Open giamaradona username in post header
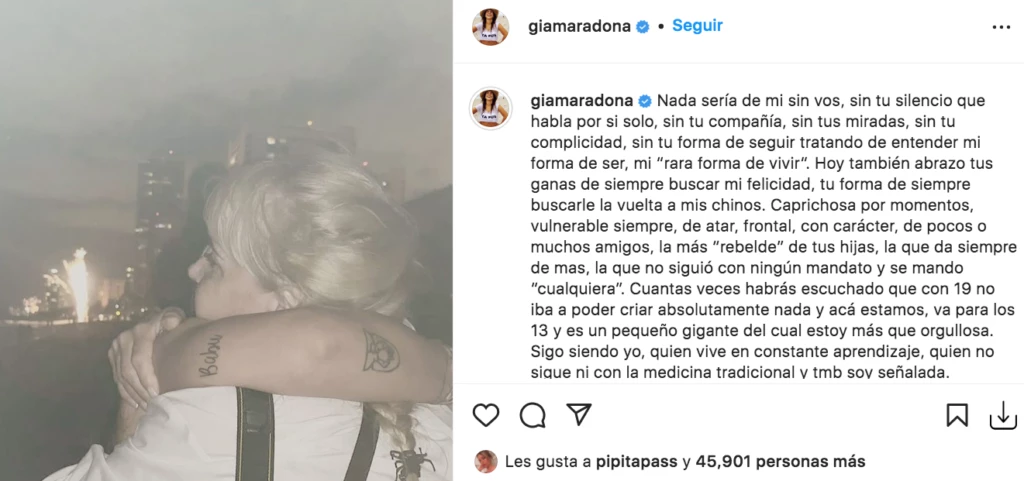Image resolution: width=1024 pixels, height=481 pixels. point(579,27)
